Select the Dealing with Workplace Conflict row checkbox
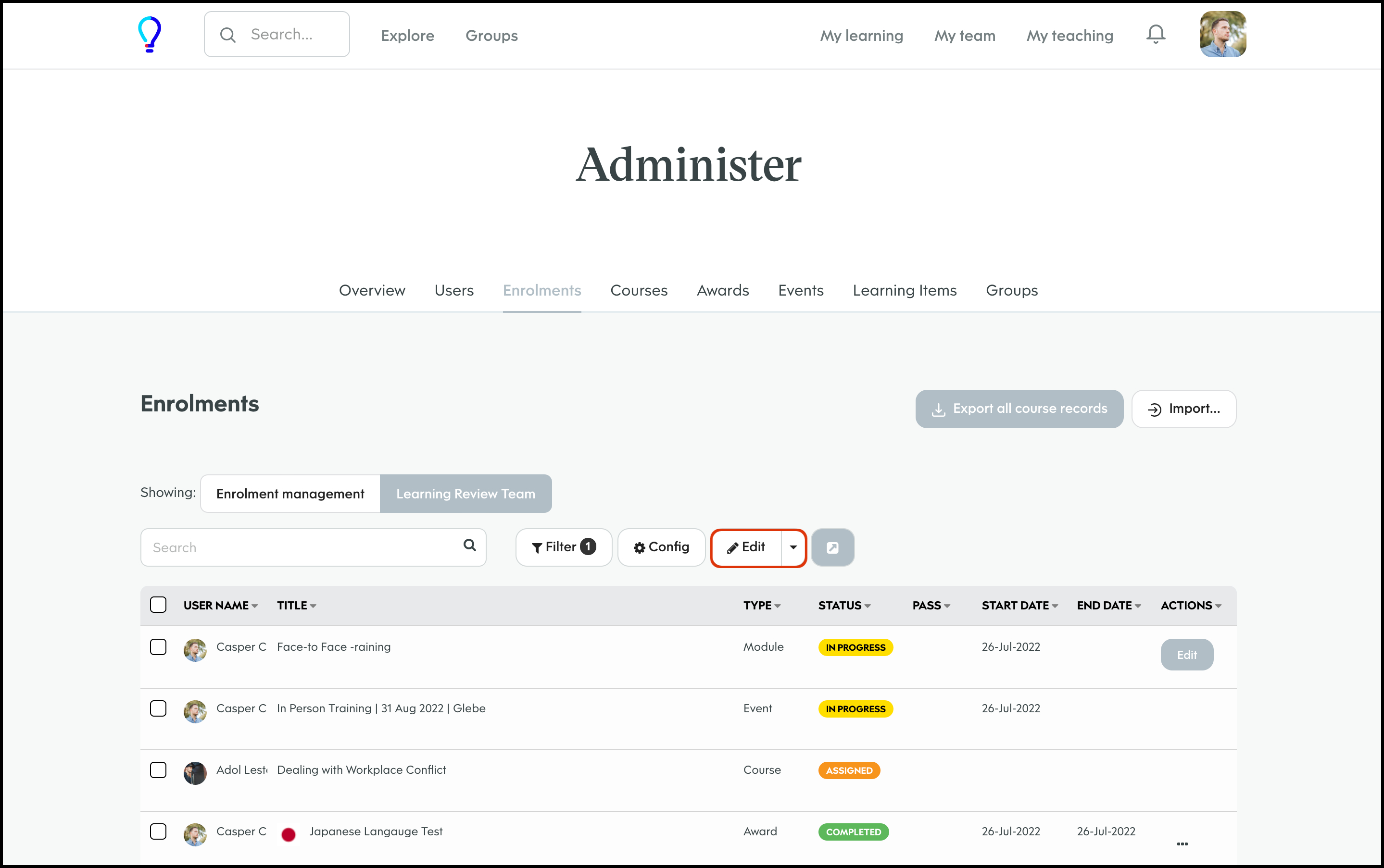 [158, 770]
